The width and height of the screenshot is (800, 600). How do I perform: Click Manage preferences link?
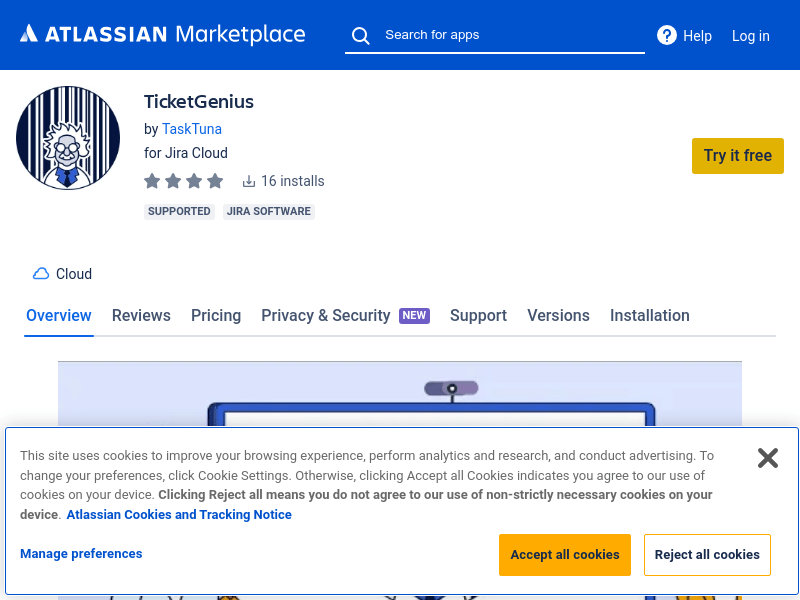(x=81, y=554)
